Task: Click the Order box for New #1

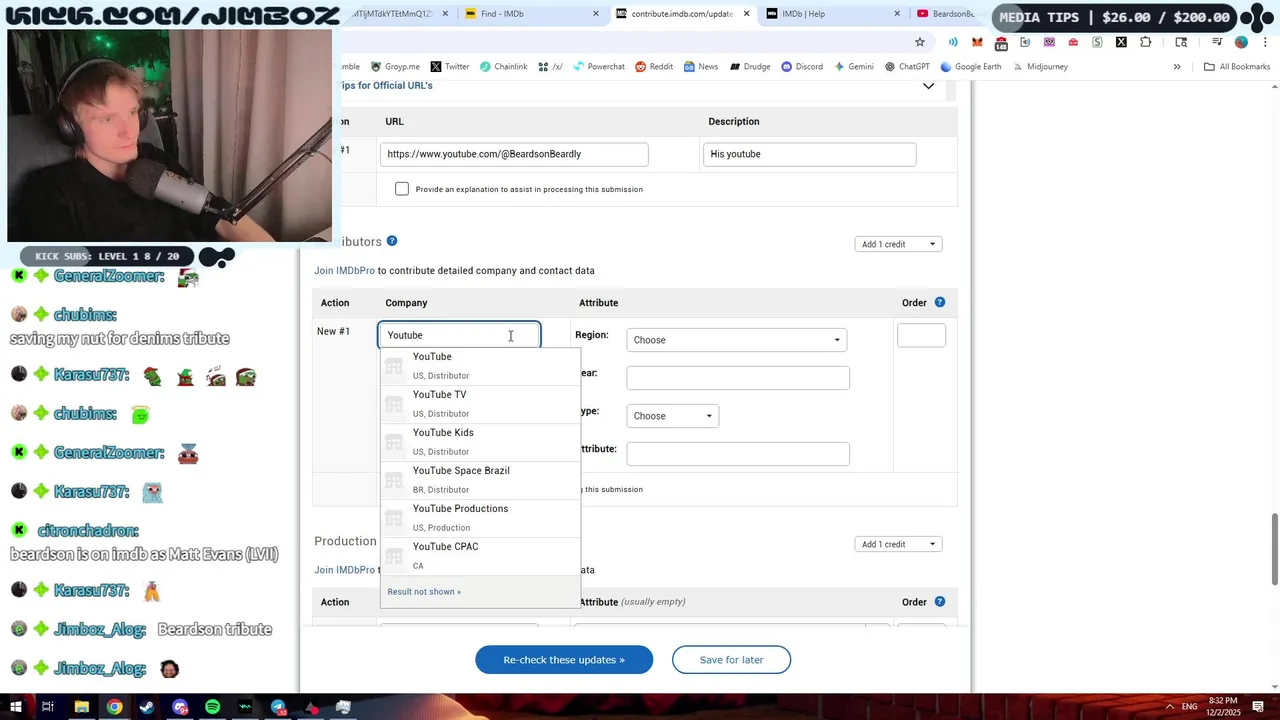Action: pyautogui.click(x=921, y=336)
